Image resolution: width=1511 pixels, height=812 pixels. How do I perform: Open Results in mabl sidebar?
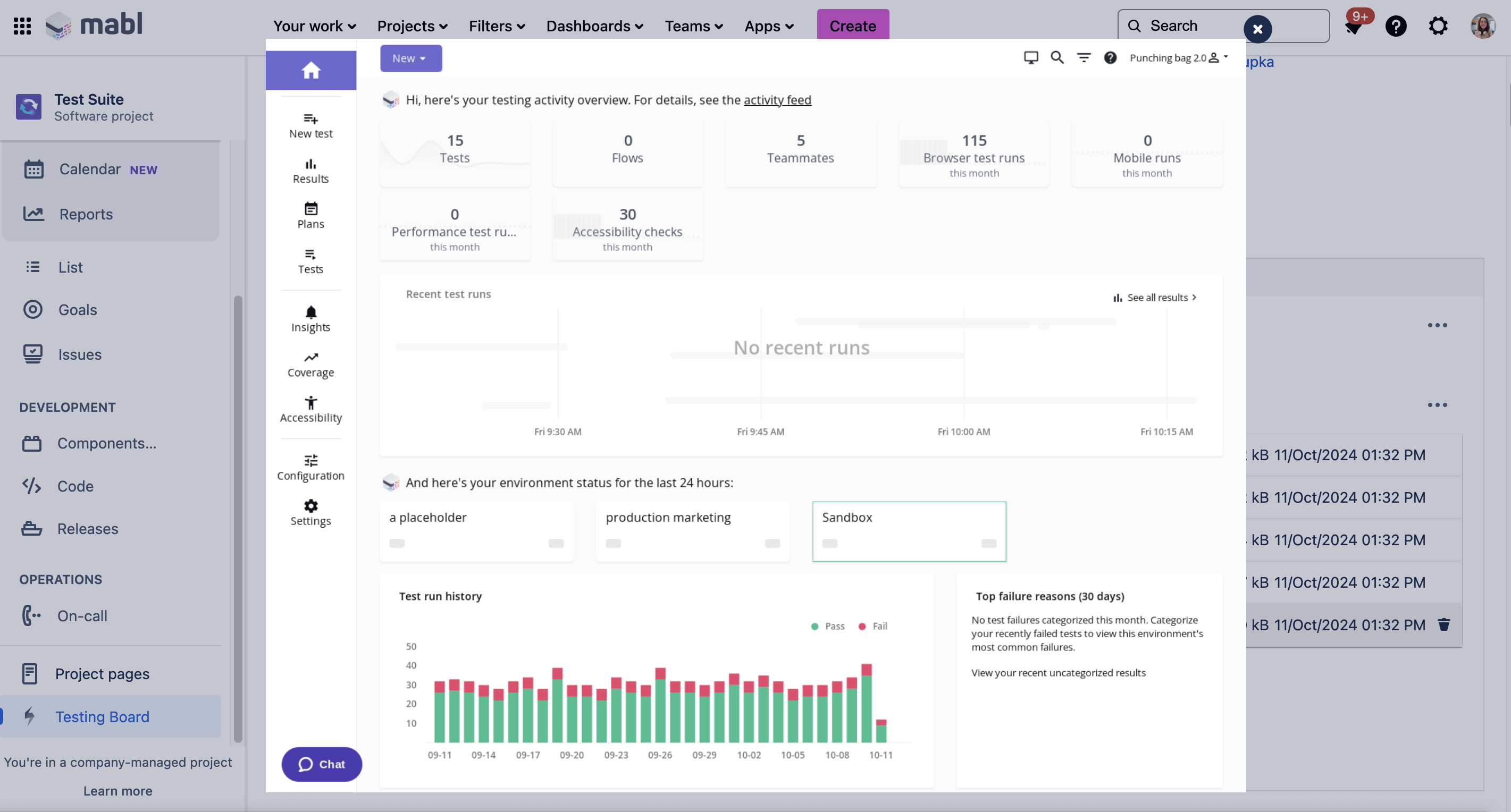pyautogui.click(x=311, y=171)
